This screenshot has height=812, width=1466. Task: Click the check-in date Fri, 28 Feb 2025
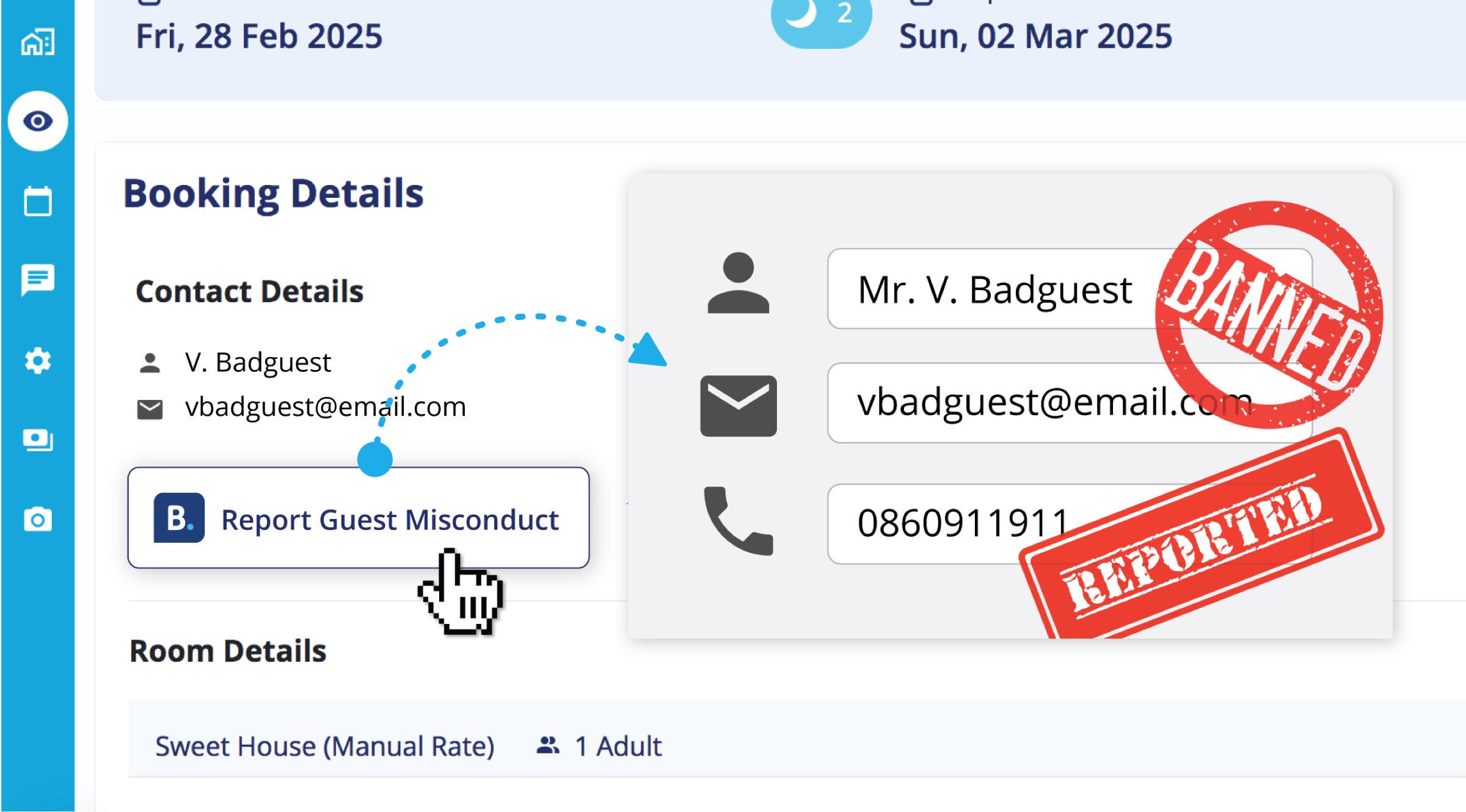[x=259, y=37]
